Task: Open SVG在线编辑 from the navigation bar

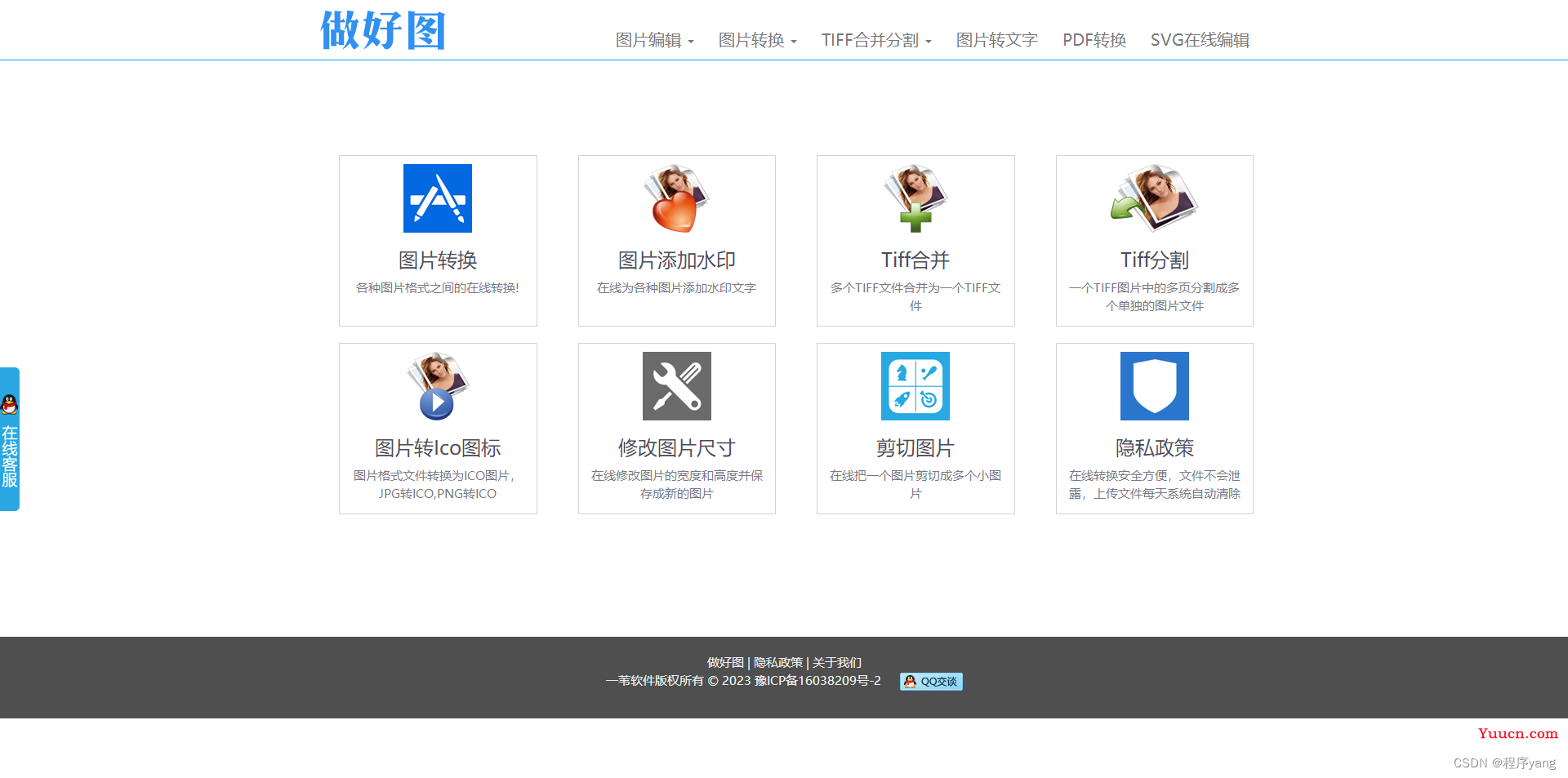Action: (1200, 40)
